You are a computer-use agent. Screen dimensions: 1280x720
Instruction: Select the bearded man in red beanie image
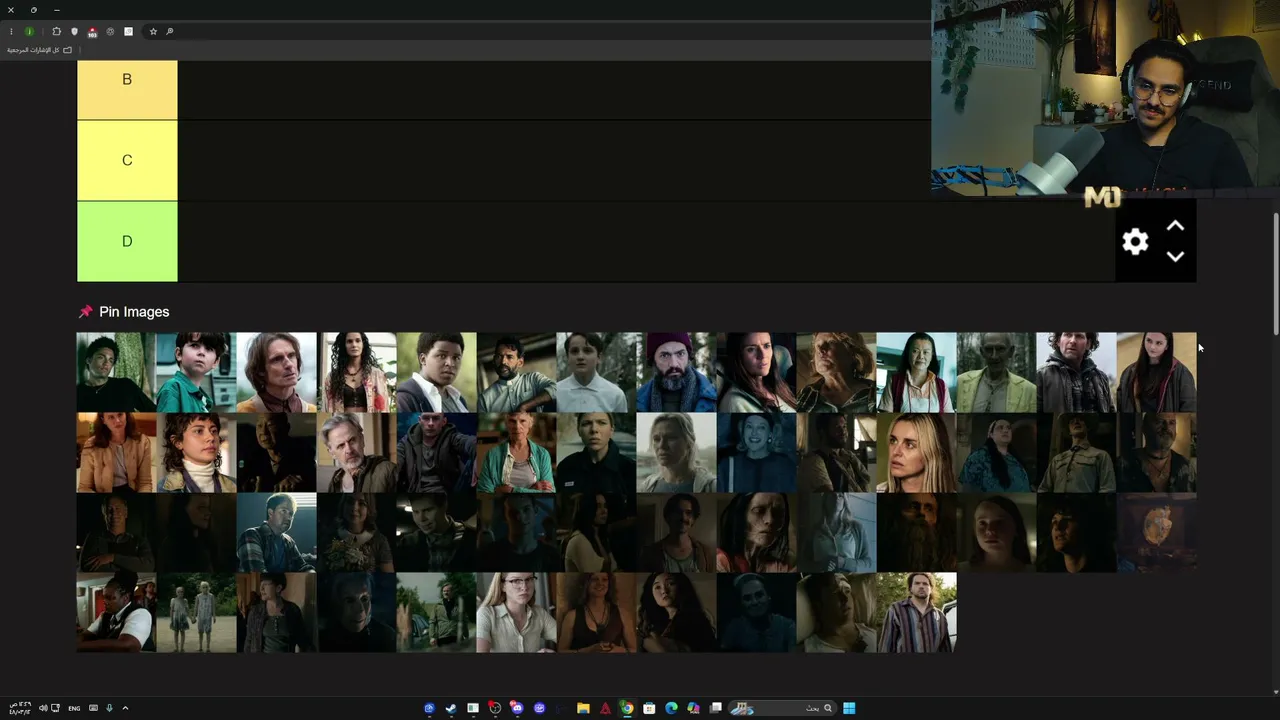pos(676,372)
